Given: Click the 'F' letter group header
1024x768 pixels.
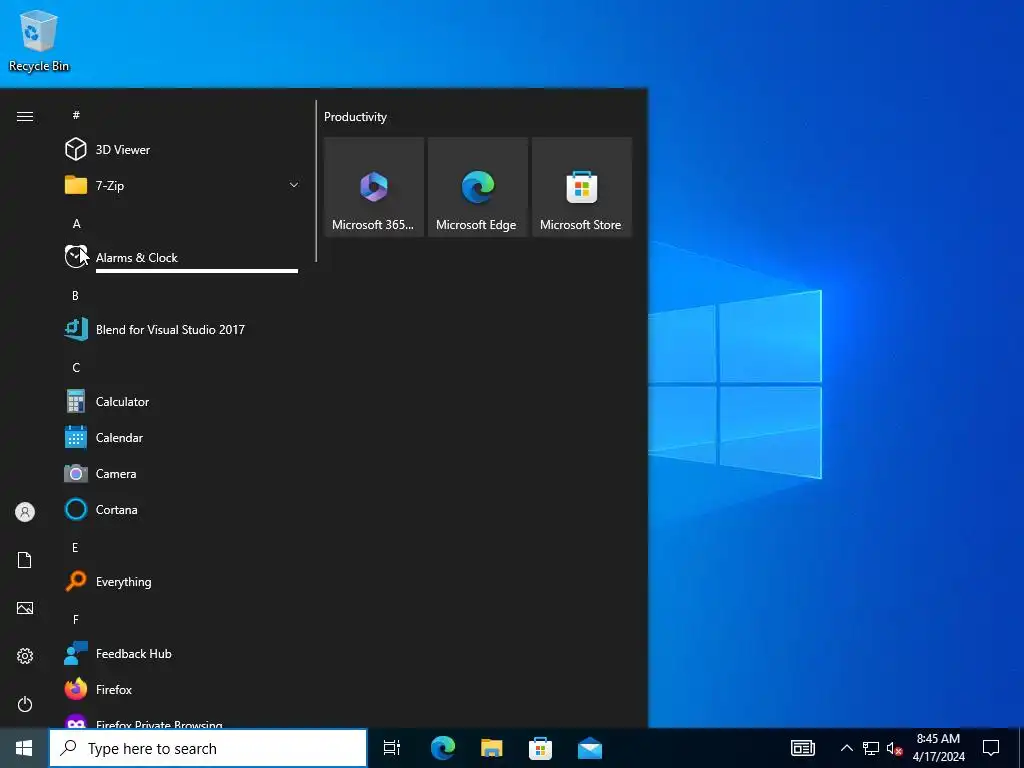Looking at the screenshot, I should [x=76, y=619].
